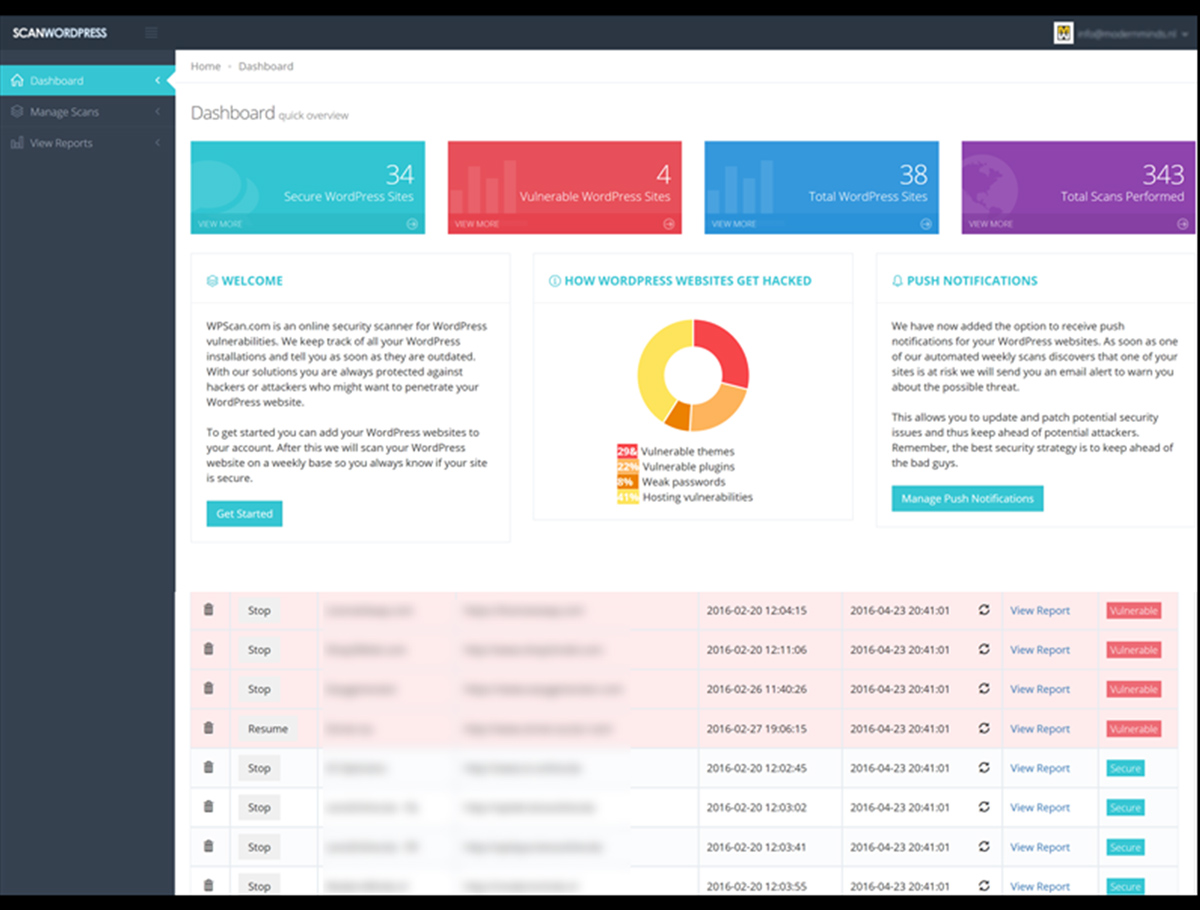Image resolution: width=1200 pixels, height=910 pixels.
Task: Open the user avatar in the top bar
Action: [x=1064, y=33]
